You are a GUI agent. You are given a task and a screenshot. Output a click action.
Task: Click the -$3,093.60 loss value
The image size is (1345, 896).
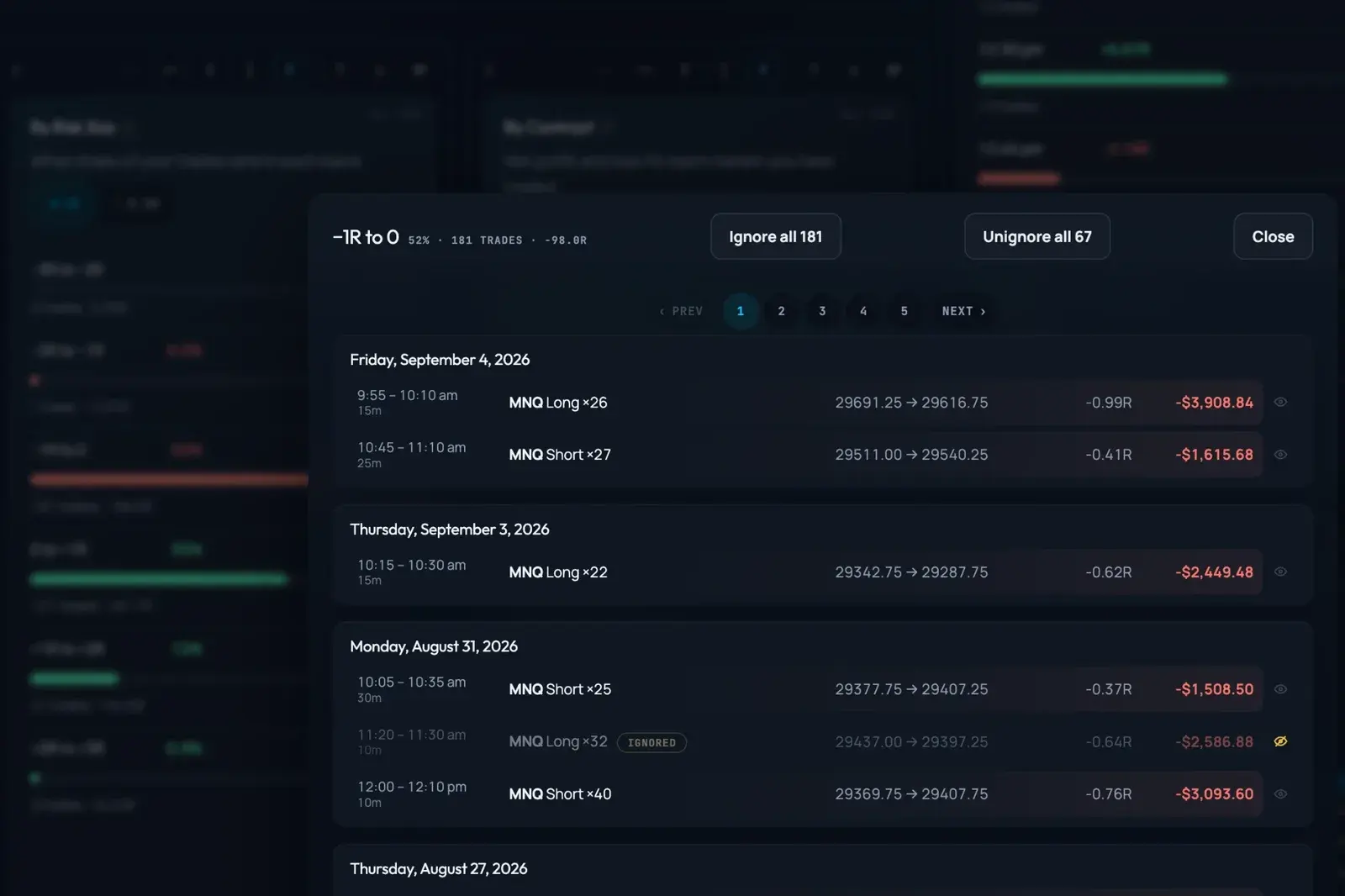1214,794
